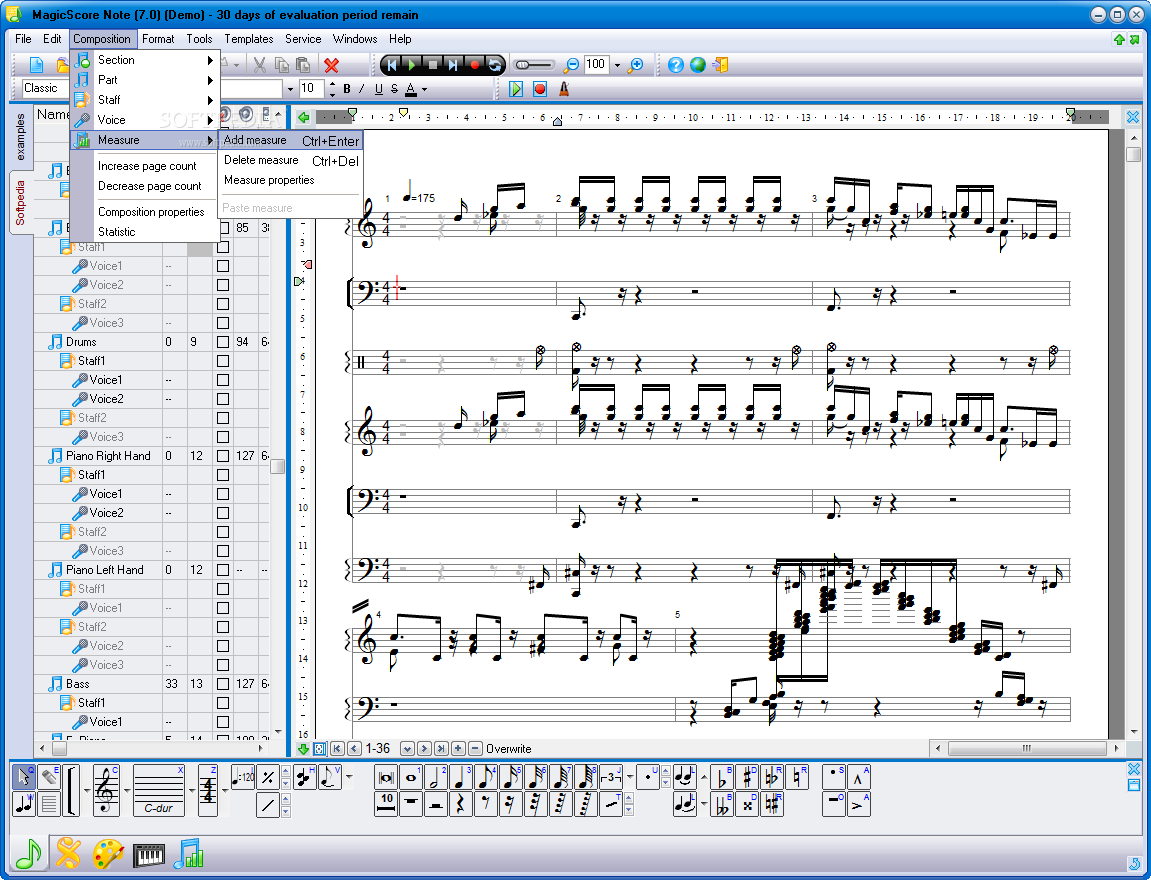Toggle the Drums row checkbox
Viewport: 1151px width, 880px height.
coord(223,342)
